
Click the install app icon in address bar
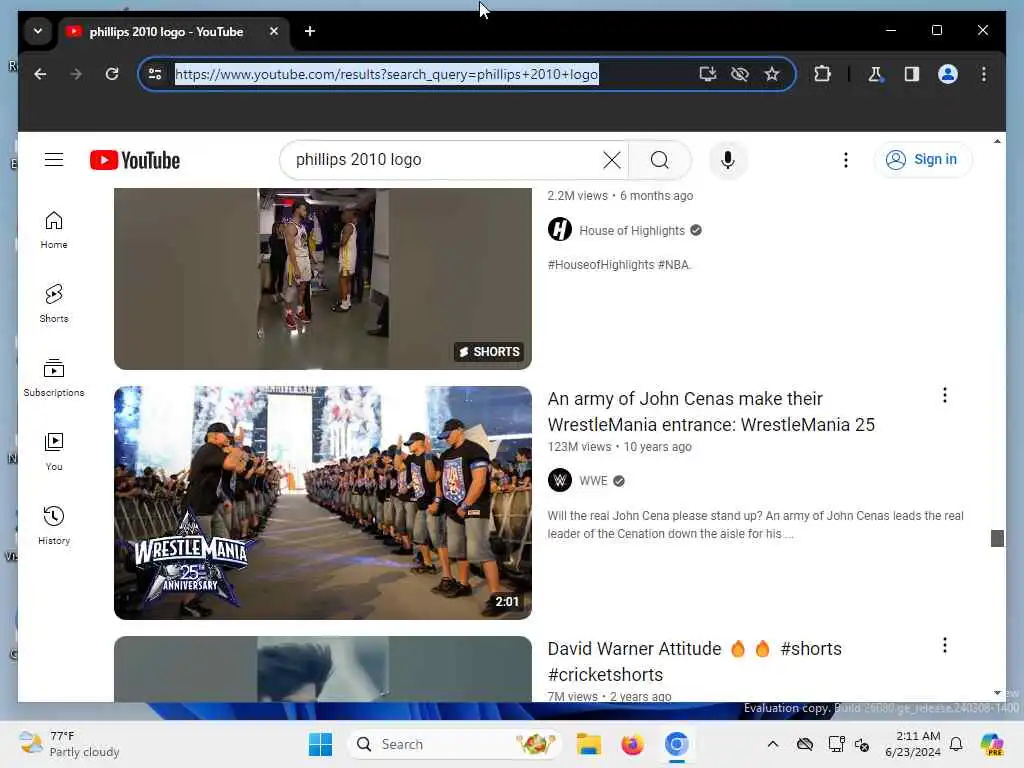708,74
